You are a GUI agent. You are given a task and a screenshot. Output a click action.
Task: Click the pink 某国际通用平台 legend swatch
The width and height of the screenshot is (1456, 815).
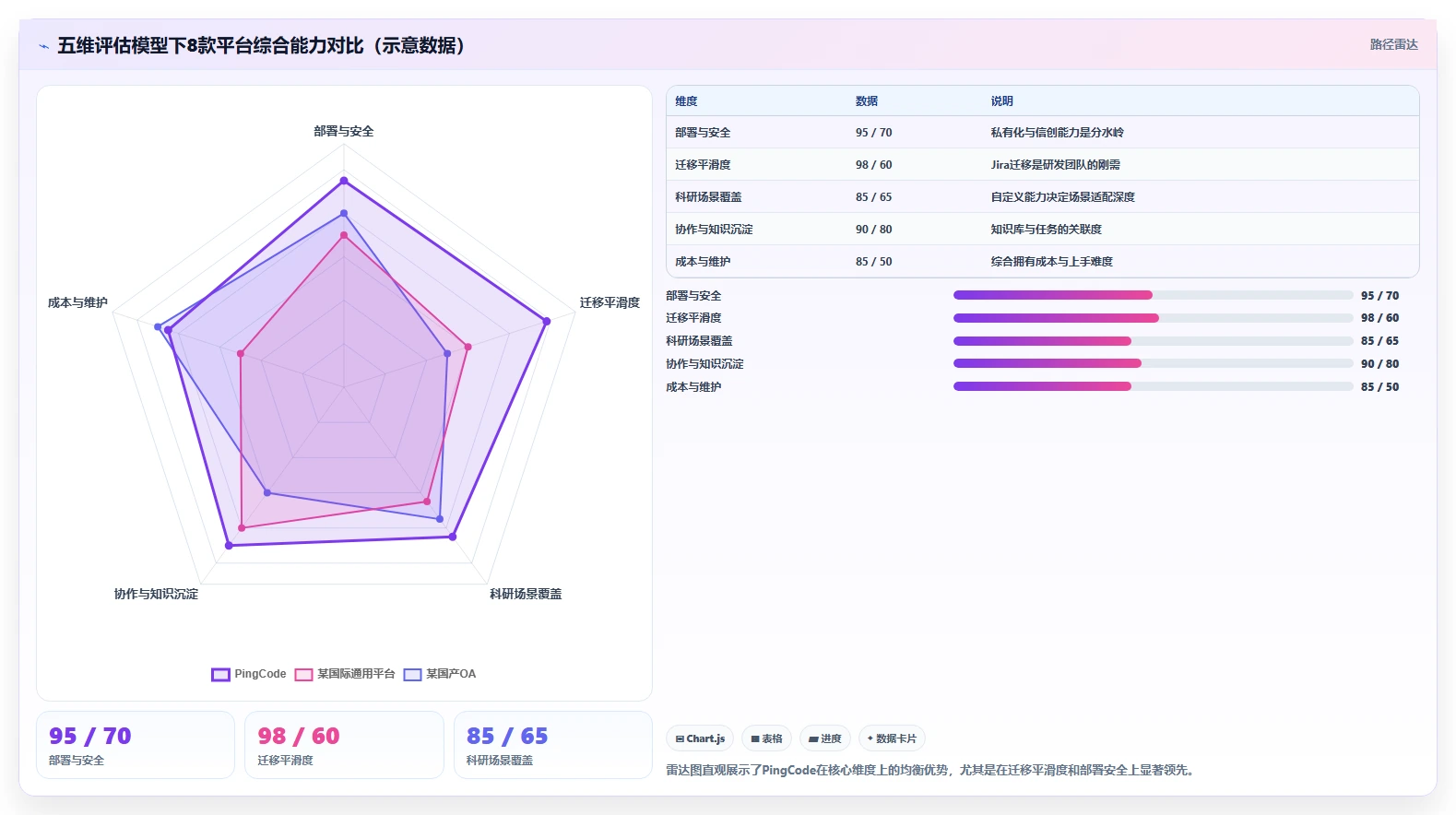303,675
